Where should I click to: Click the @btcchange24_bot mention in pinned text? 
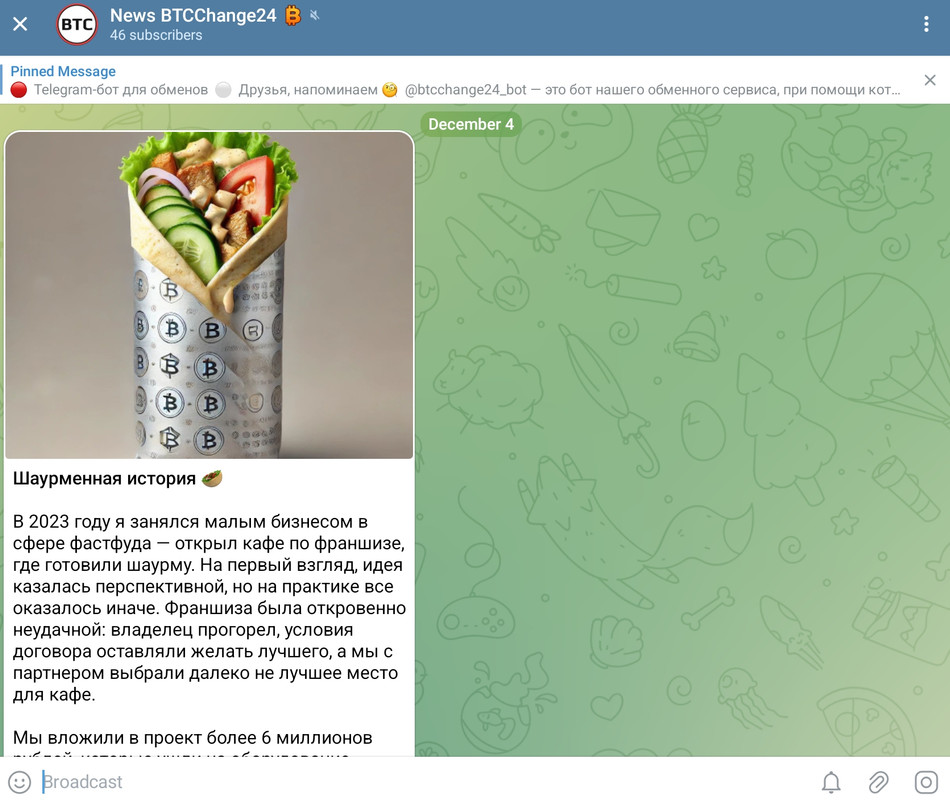(465, 90)
